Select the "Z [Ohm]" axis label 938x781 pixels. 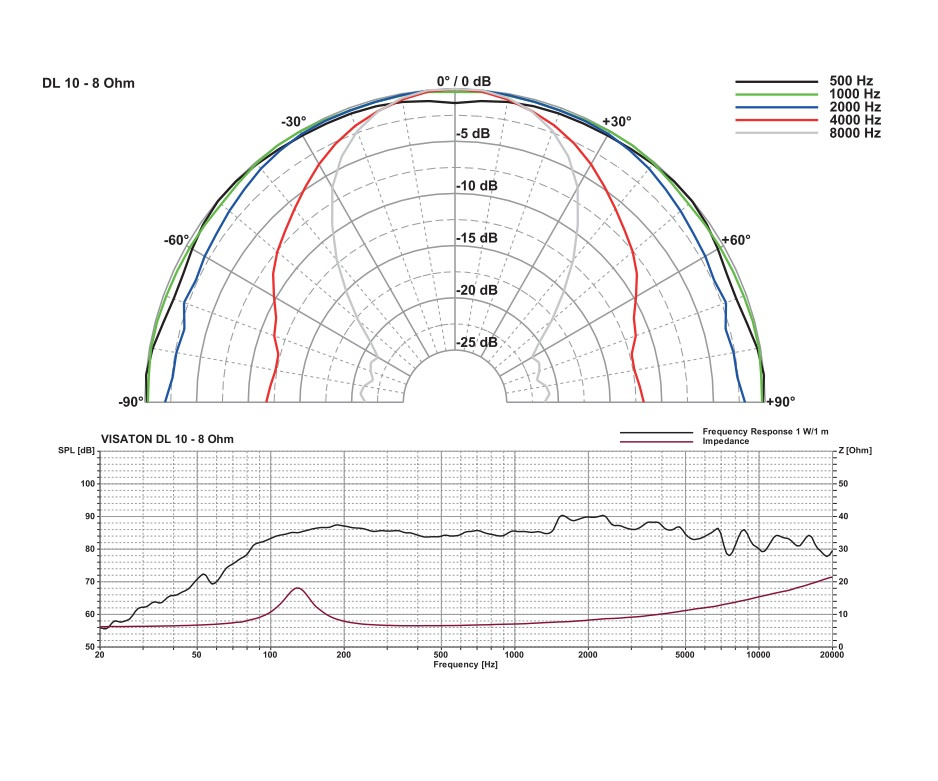click(853, 451)
